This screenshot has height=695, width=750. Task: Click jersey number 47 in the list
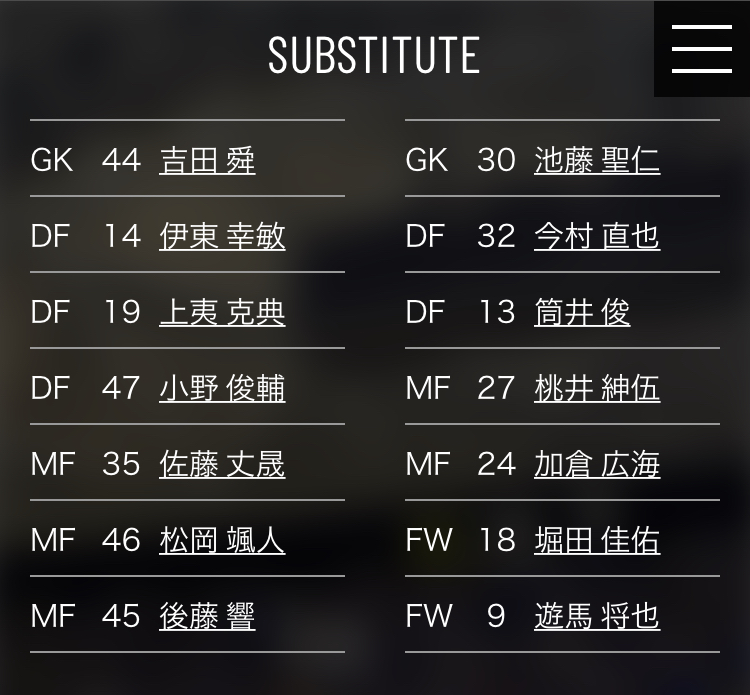[121, 388]
